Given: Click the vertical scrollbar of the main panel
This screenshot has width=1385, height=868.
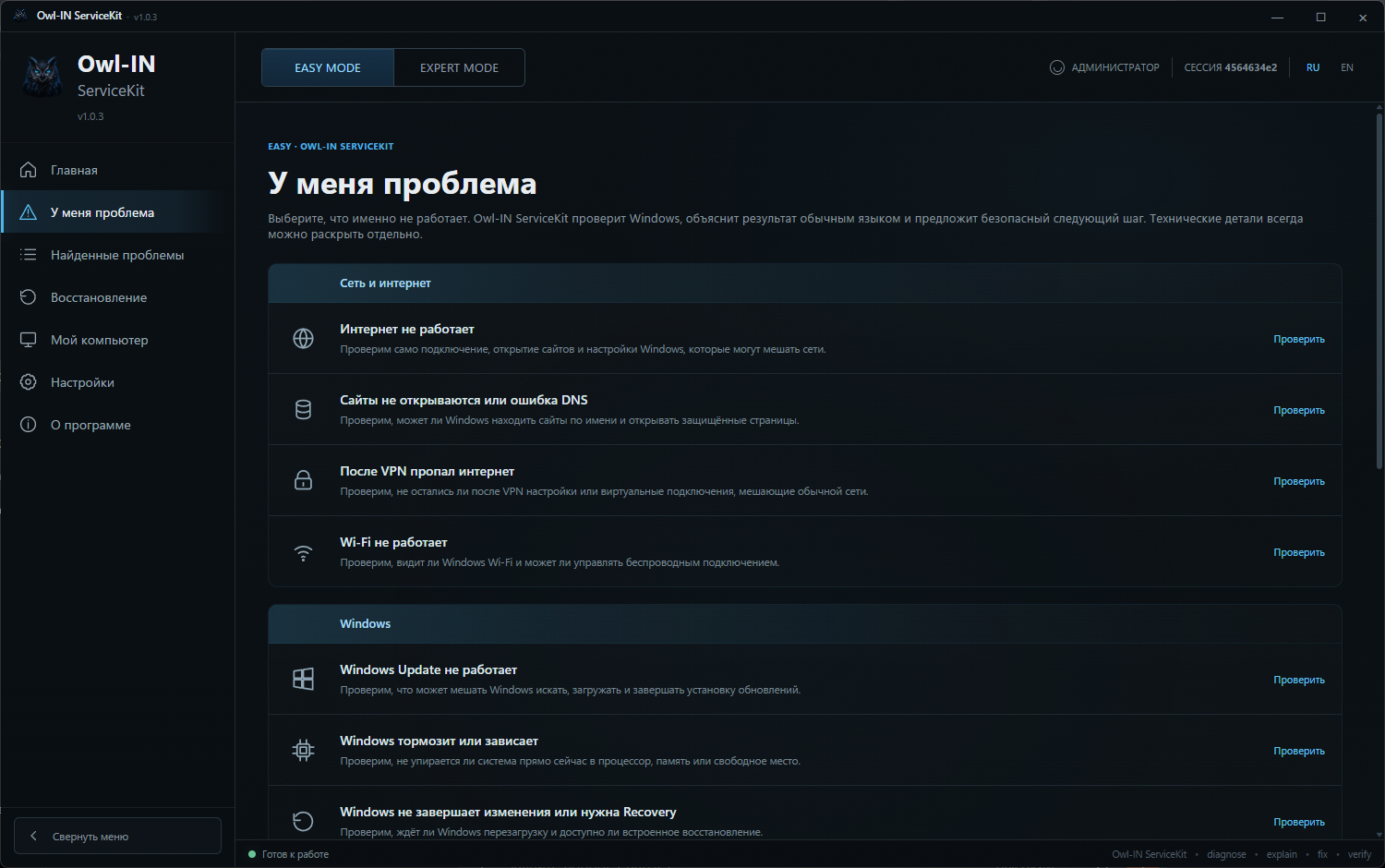Looking at the screenshot, I should click(x=1379, y=291).
